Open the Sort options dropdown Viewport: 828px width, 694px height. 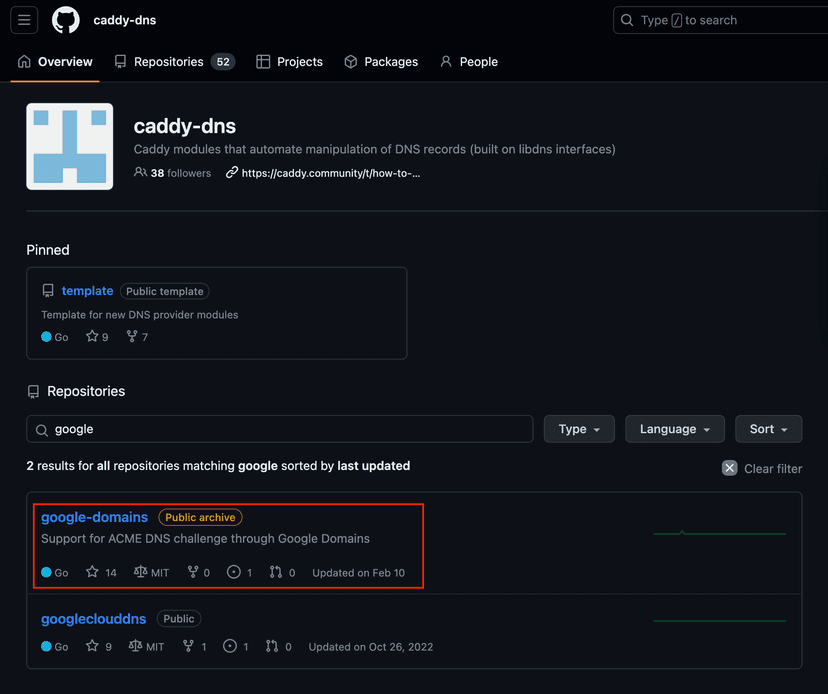coord(768,429)
